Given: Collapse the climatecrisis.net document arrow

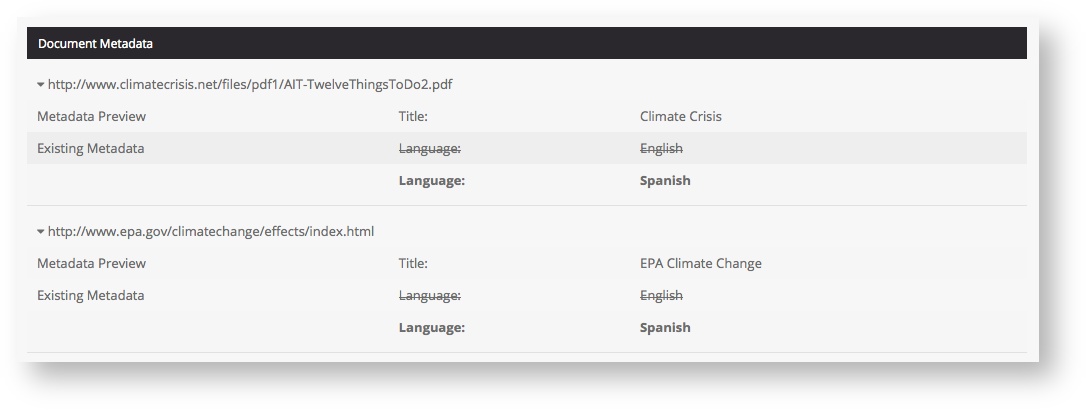Looking at the screenshot, I should pos(41,85).
